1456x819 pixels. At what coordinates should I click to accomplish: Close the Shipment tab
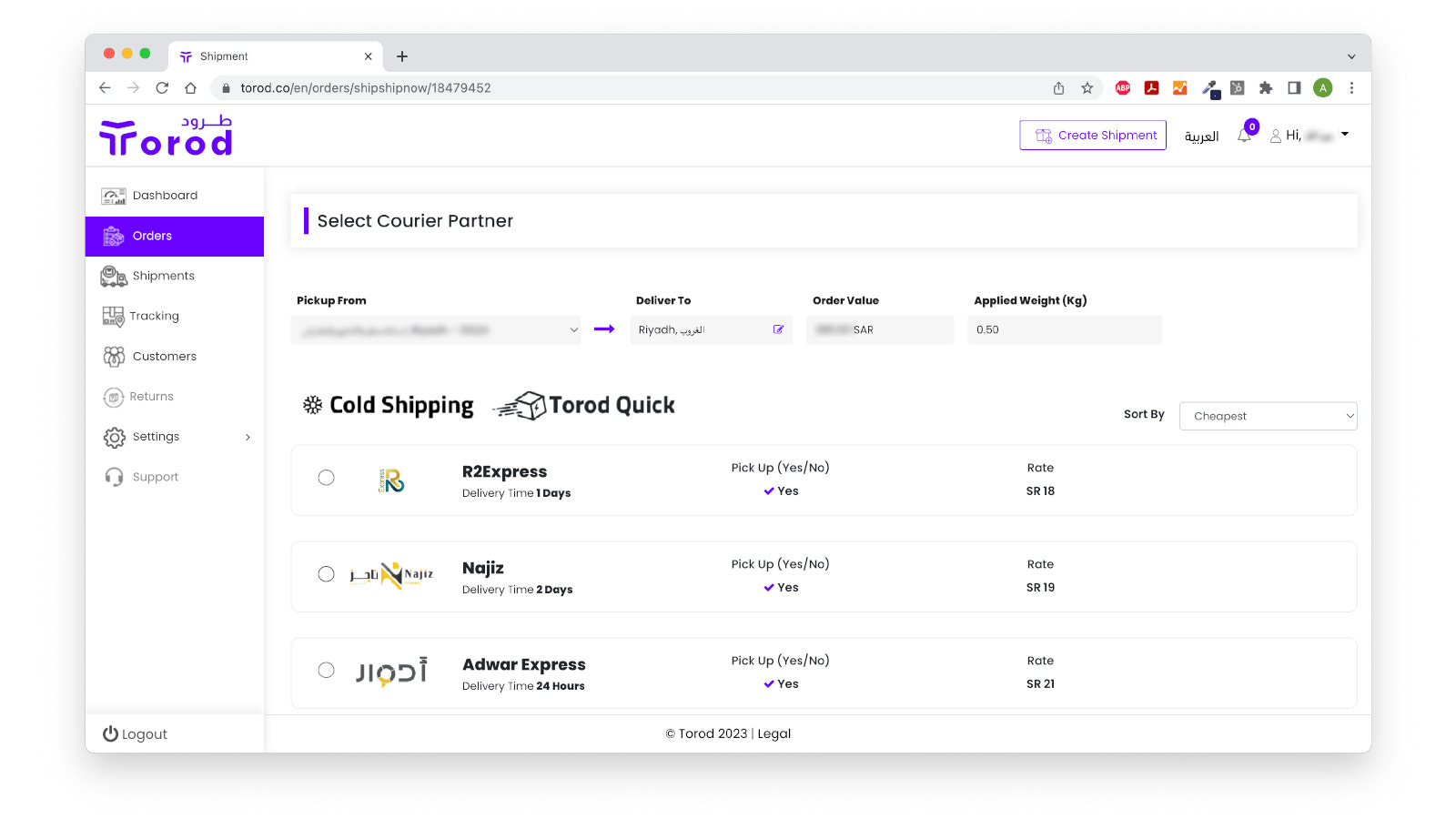point(369,56)
